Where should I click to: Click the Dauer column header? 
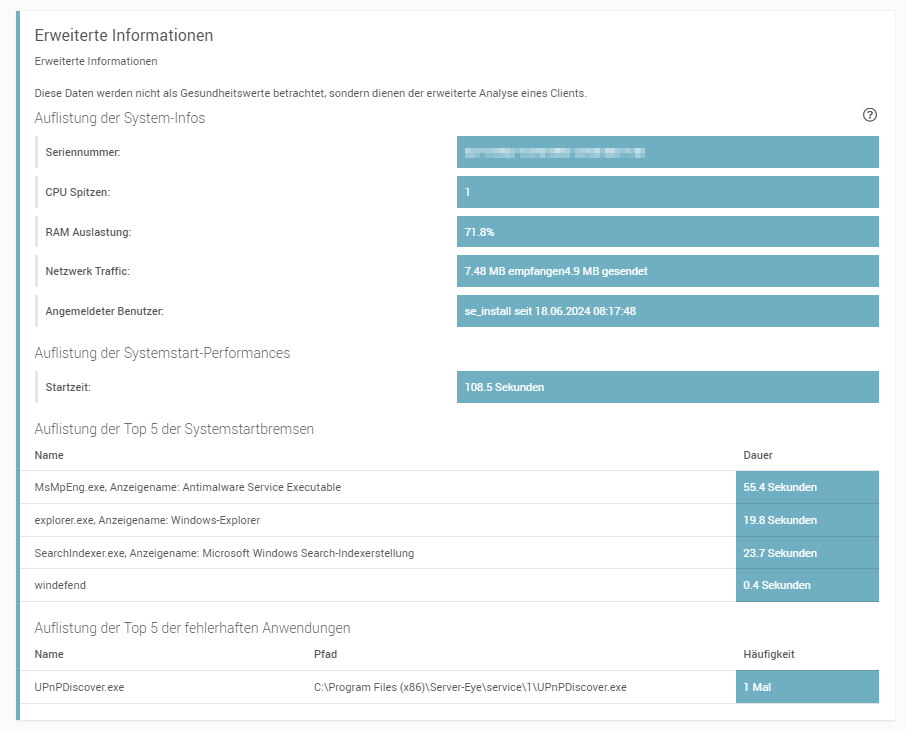[758, 455]
